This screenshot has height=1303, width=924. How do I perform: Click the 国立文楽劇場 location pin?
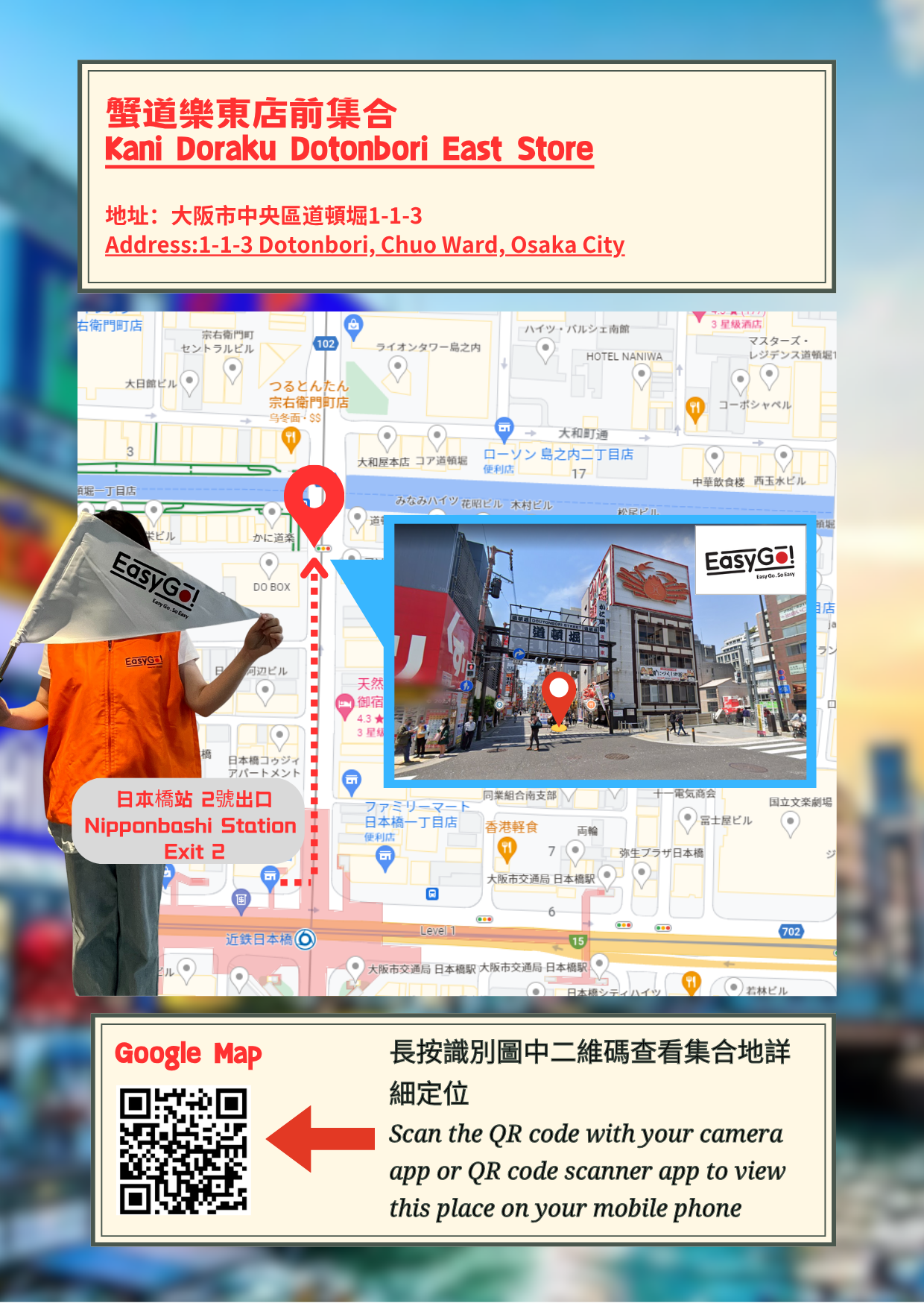[790, 822]
